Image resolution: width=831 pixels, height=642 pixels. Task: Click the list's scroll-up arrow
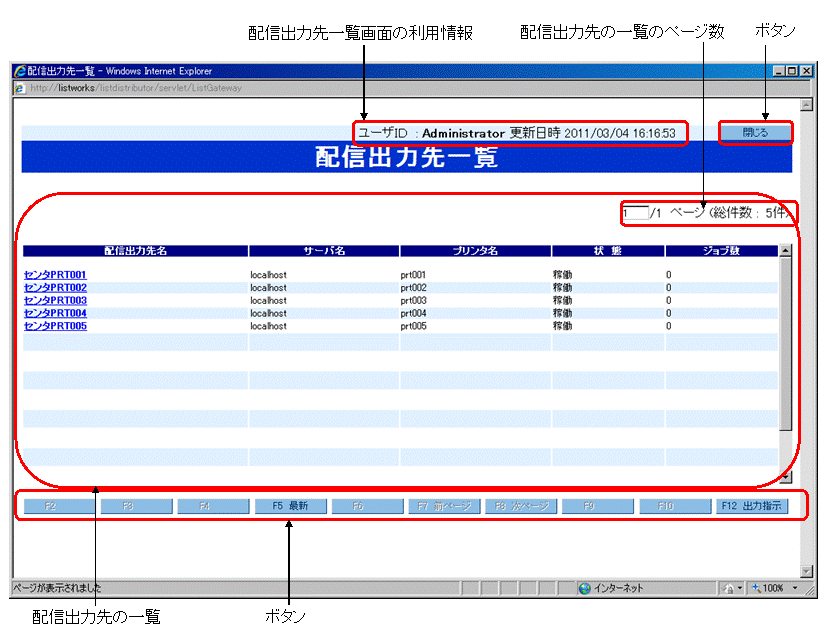[x=785, y=251]
